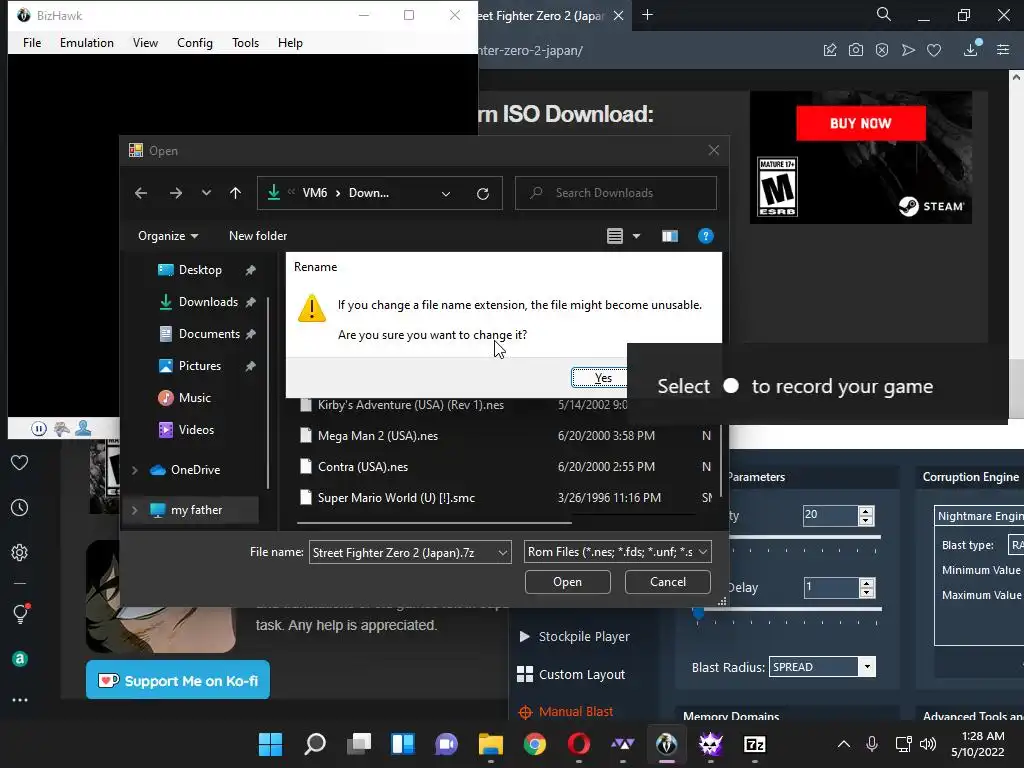Click the green 'a' icon in browser sidebar

tap(20, 659)
